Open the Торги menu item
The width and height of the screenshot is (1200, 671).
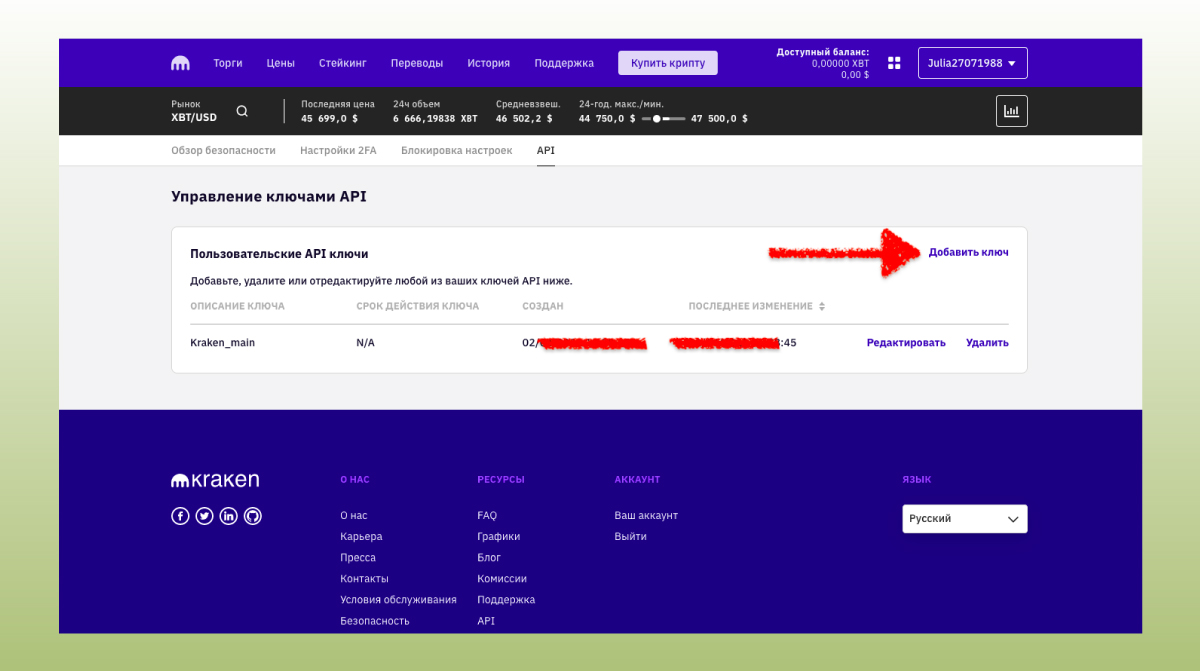point(227,62)
